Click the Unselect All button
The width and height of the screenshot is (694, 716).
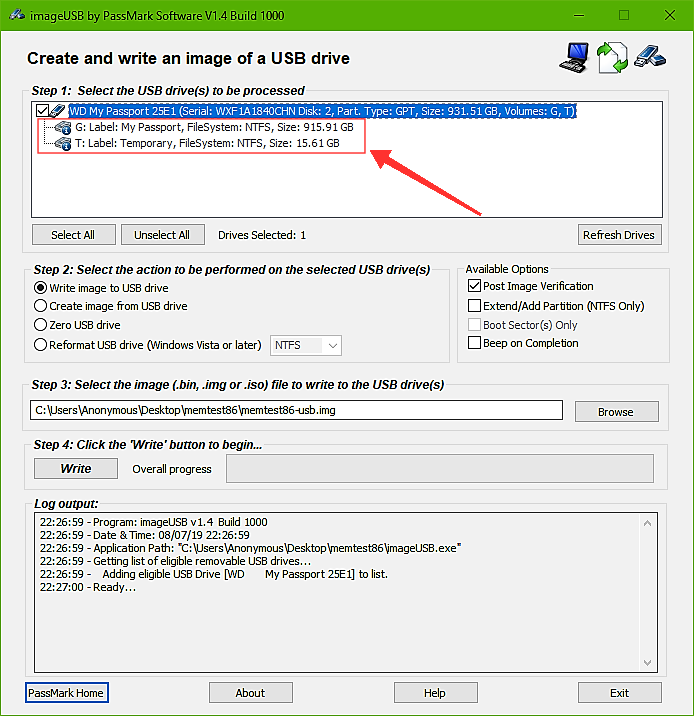163,235
